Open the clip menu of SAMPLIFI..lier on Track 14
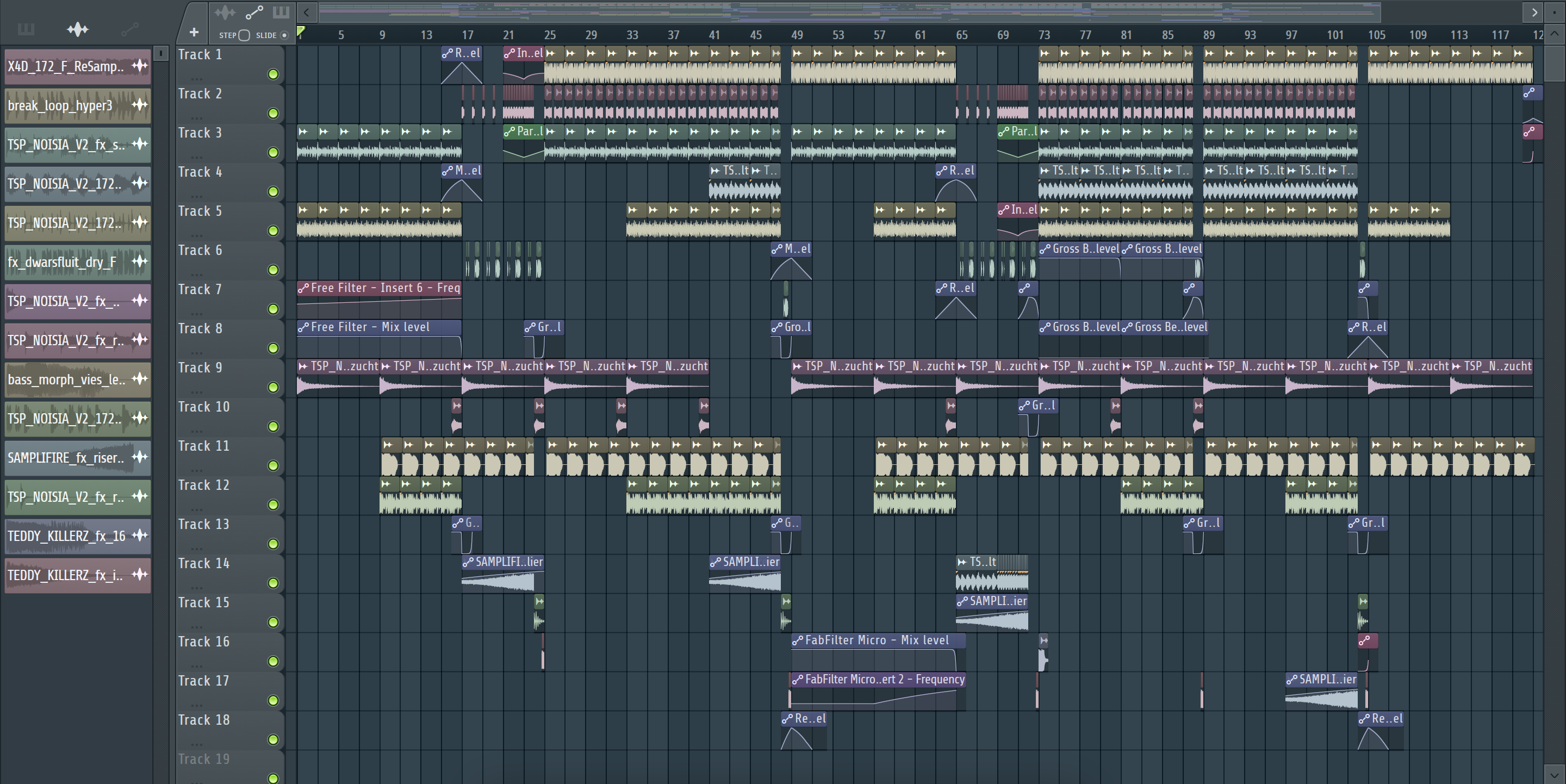1566x784 pixels. click(468, 562)
